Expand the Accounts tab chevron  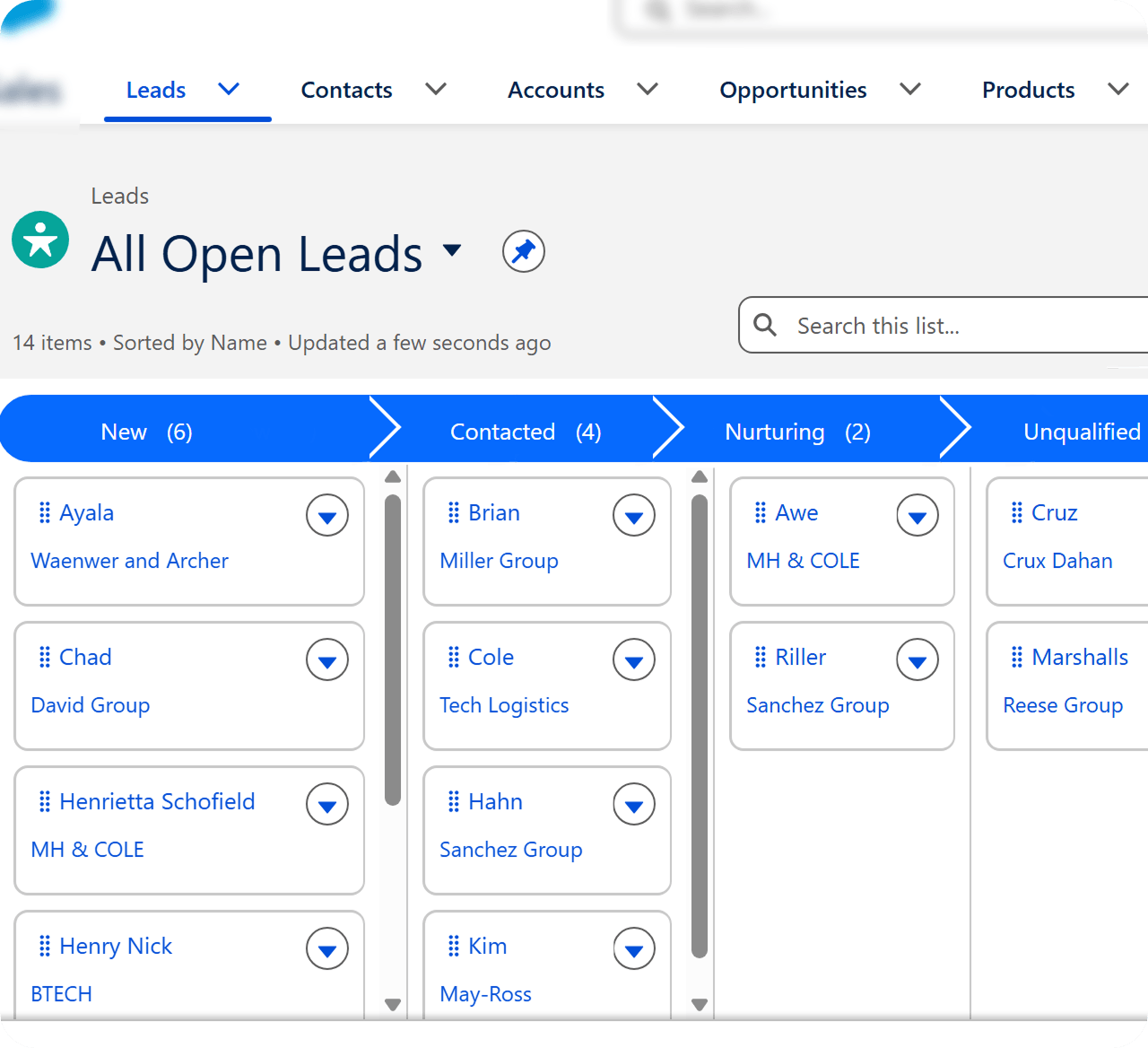coord(648,89)
